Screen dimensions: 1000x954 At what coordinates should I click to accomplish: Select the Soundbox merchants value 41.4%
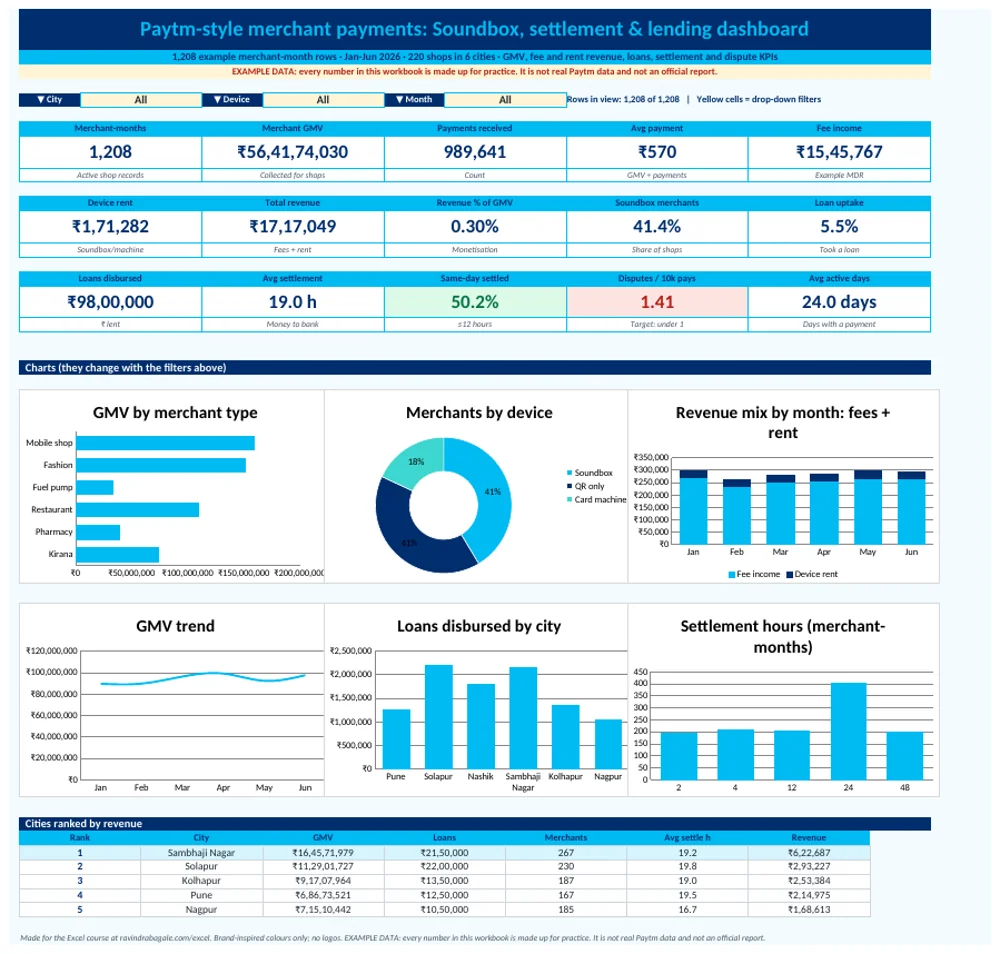[x=657, y=226]
